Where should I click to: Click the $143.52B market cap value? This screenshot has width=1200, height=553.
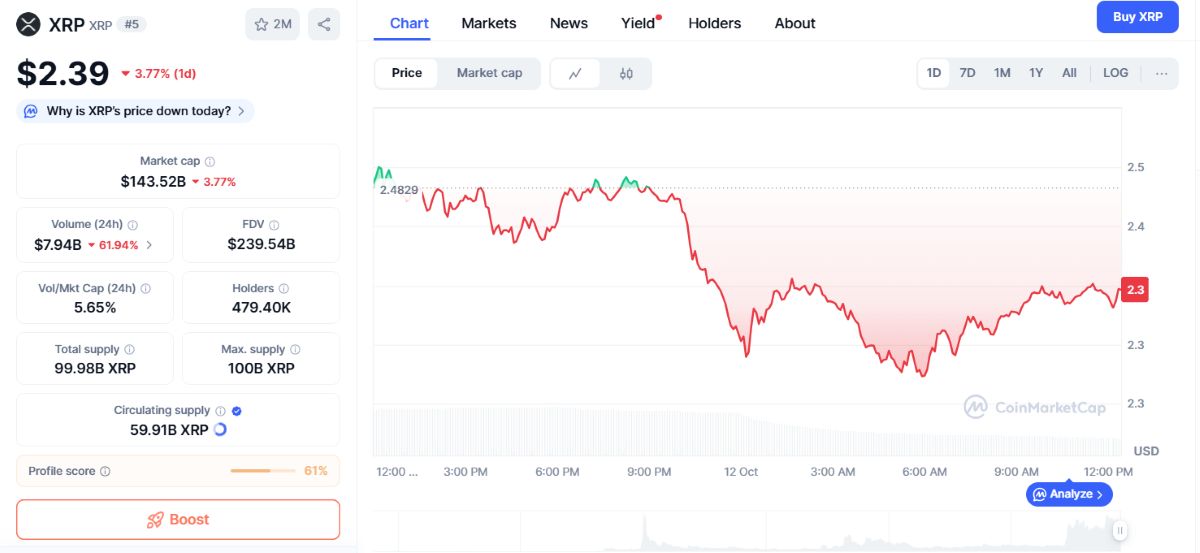[x=153, y=182]
